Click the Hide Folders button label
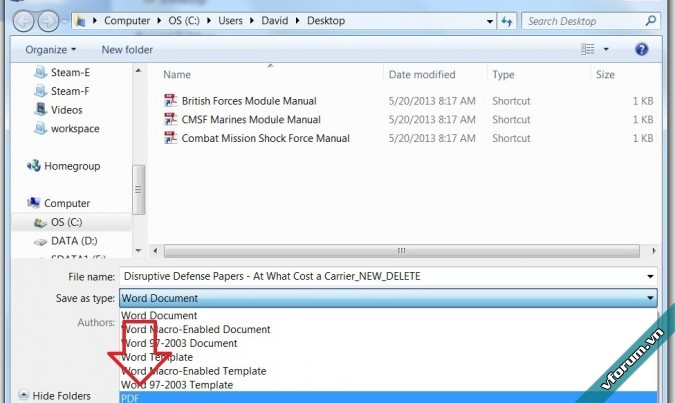The image size is (675, 403). (62, 396)
